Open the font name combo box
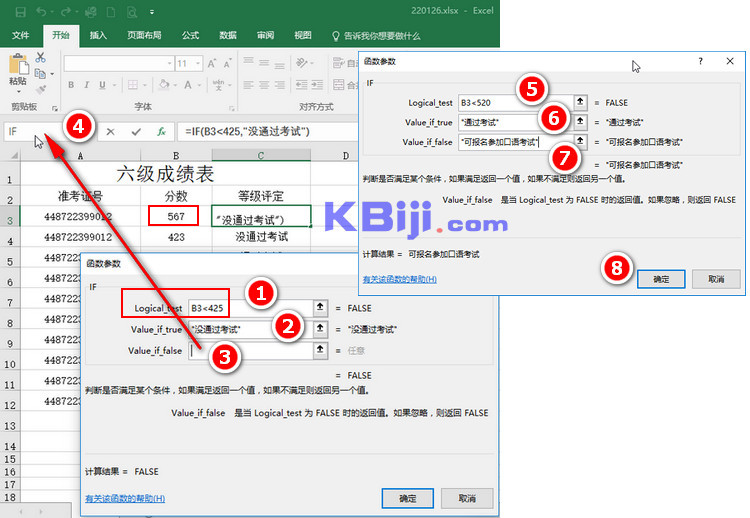This screenshot has width=750, height=518. pyautogui.click(x=119, y=63)
